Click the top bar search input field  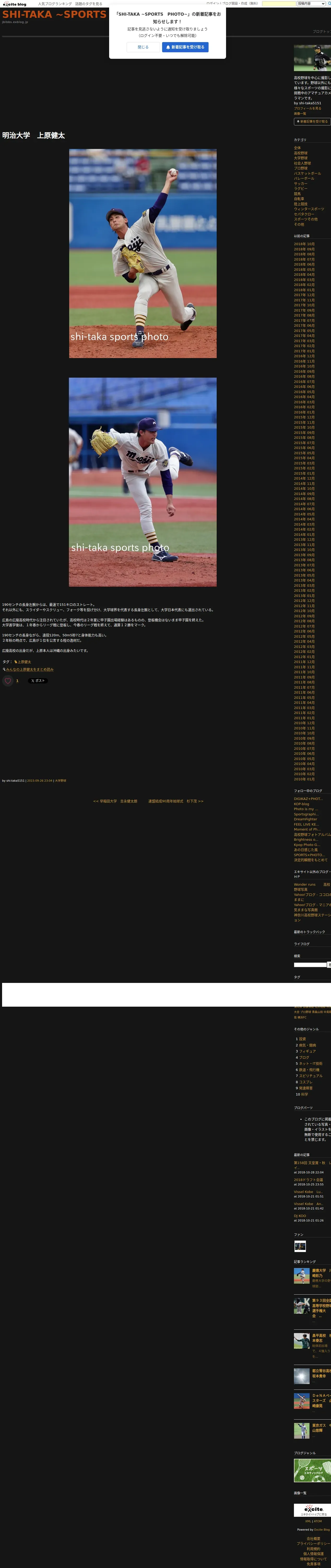[279, 4]
